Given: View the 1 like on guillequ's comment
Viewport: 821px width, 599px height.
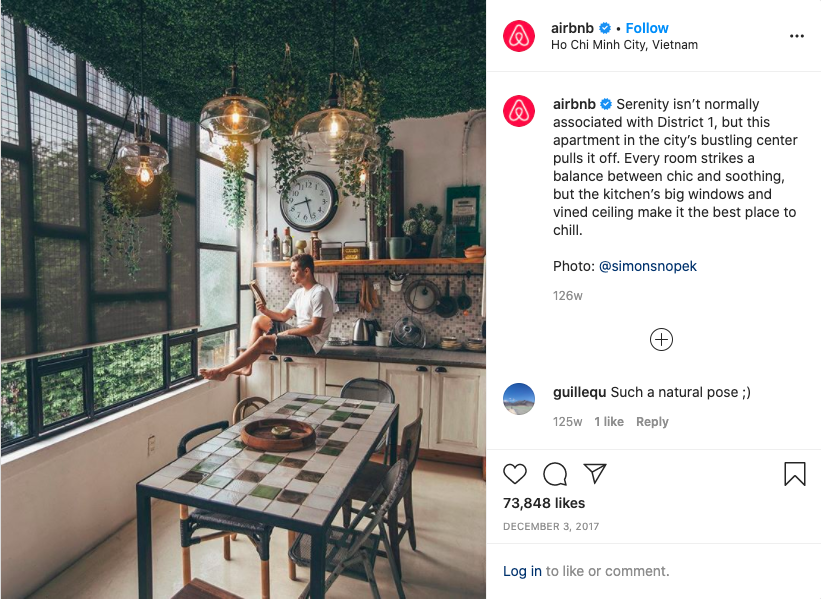Looking at the screenshot, I should coord(608,421).
